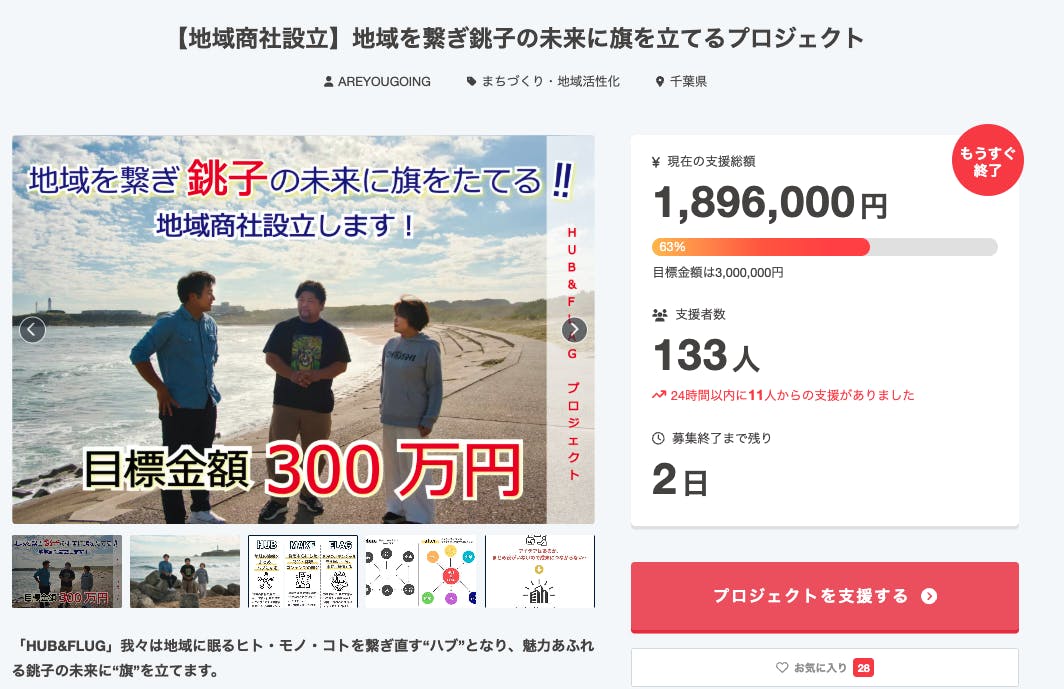Click the red trend arrow icon
1064x689 pixels.
659,395
